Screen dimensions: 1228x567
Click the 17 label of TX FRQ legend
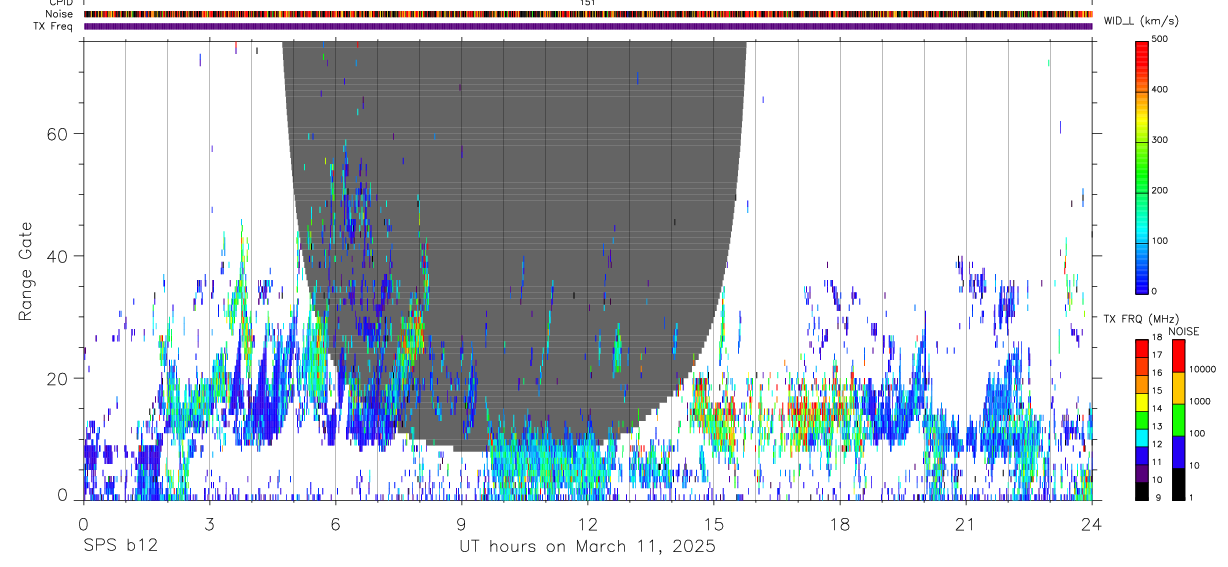pos(1156,355)
